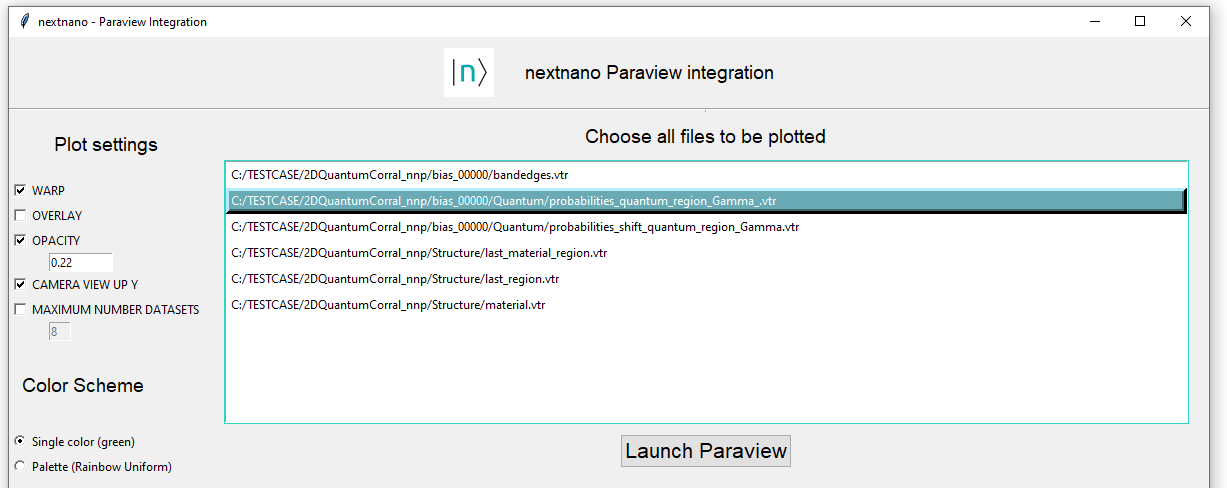The height and width of the screenshot is (488, 1227).
Task: Enable the OVERLAY checkbox
Action: [20, 215]
